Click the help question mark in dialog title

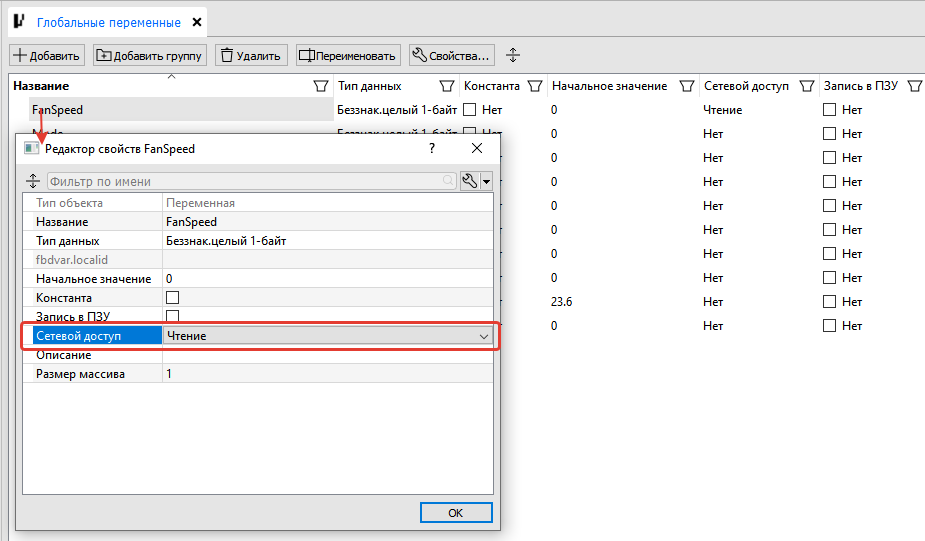[432, 148]
